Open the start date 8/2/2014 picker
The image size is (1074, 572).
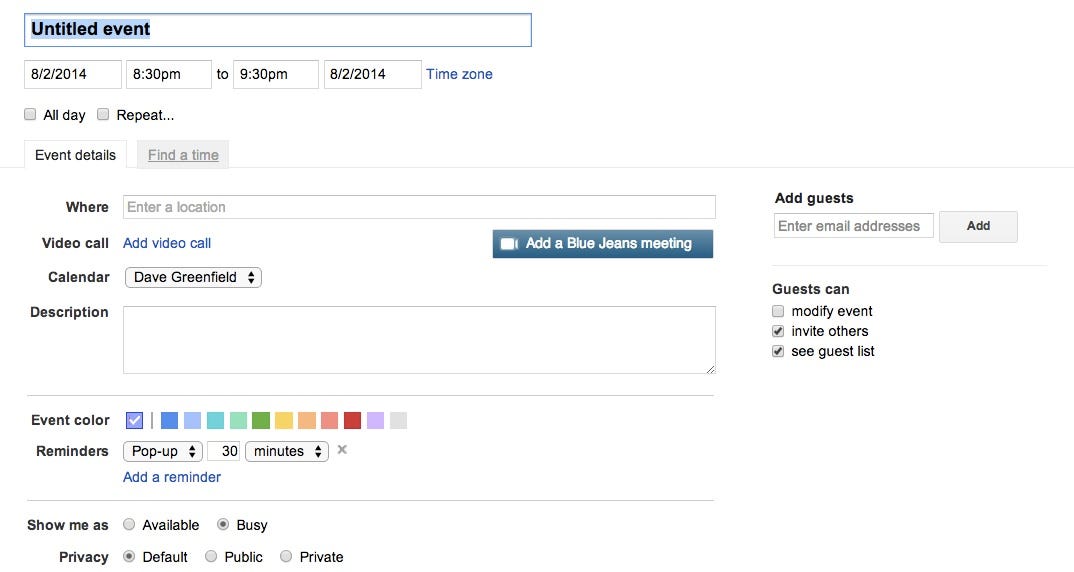click(x=73, y=74)
